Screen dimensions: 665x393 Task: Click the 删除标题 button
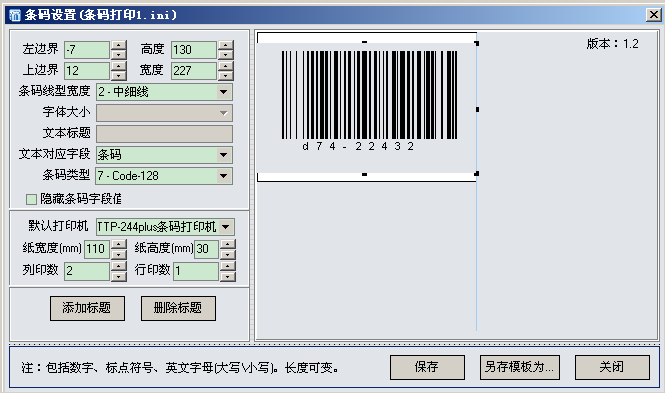point(178,308)
